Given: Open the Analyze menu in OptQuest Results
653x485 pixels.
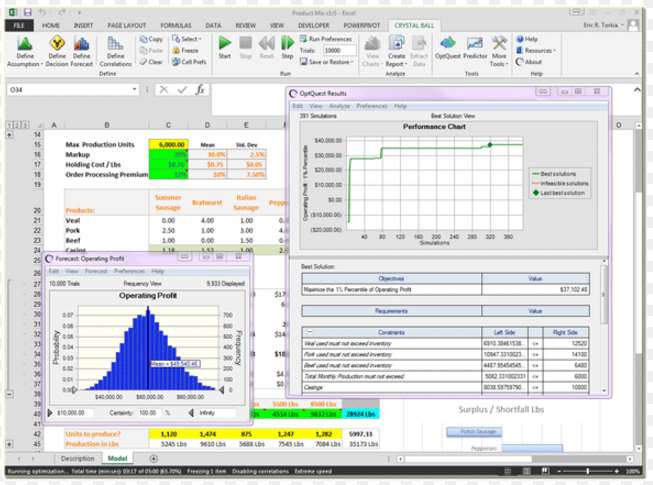Looking at the screenshot, I should click(339, 105).
